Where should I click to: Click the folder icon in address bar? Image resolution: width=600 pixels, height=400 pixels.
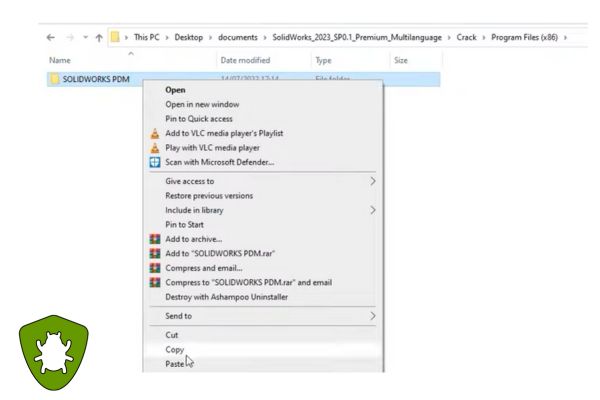115,37
